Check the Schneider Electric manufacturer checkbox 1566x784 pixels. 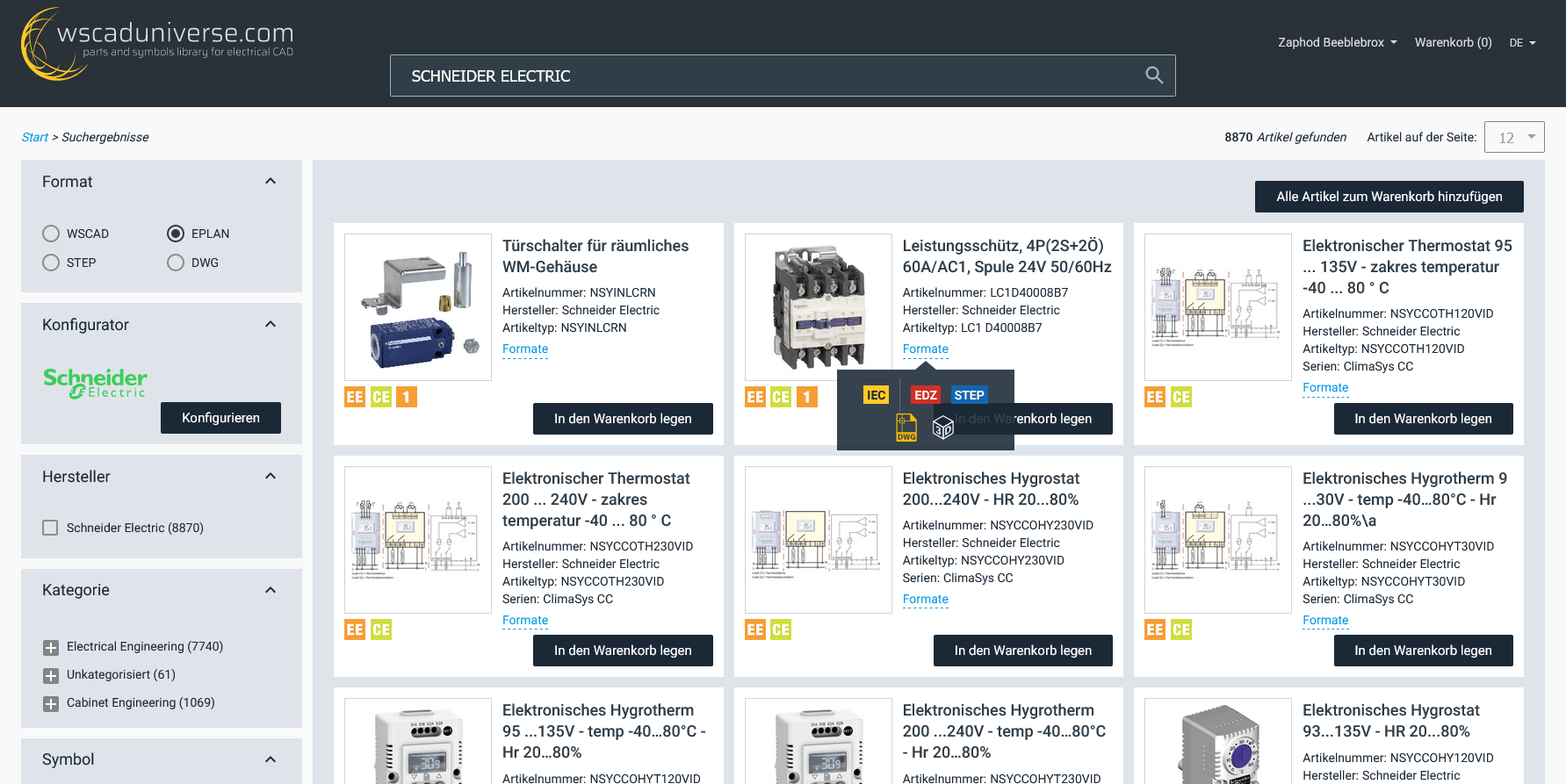coord(51,528)
